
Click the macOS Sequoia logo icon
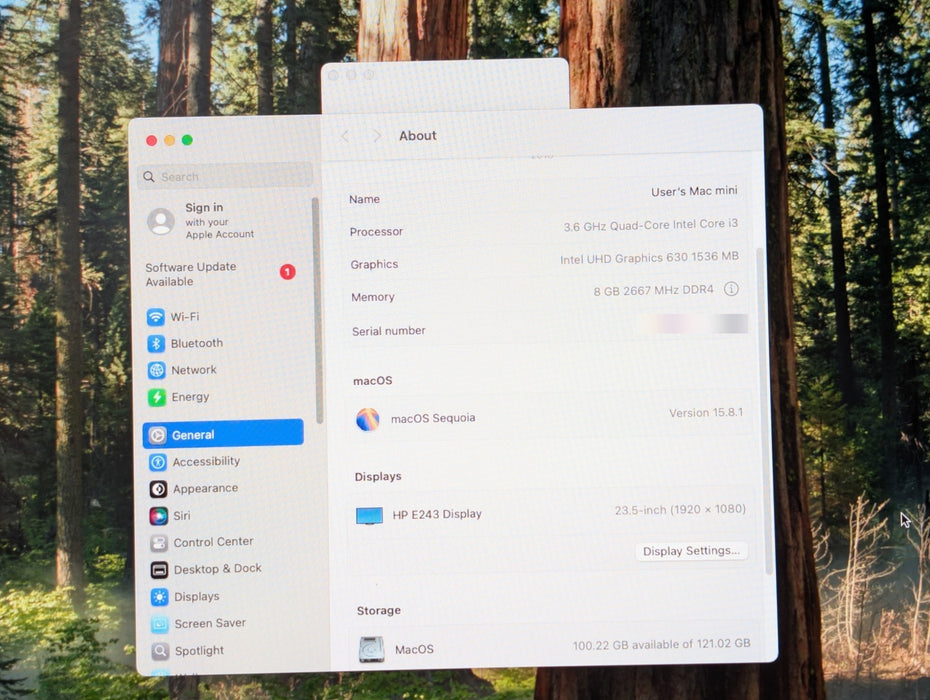[368, 419]
